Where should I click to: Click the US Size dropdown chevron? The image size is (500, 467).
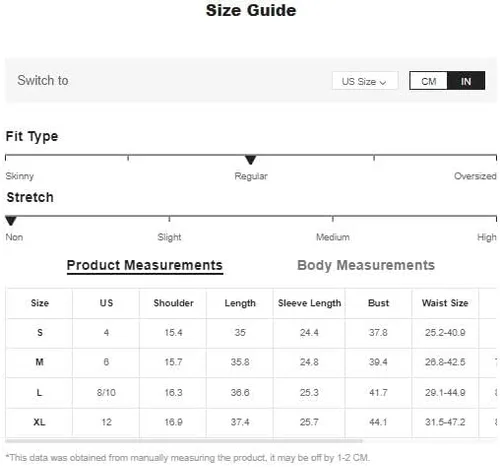pyautogui.click(x=383, y=82)
